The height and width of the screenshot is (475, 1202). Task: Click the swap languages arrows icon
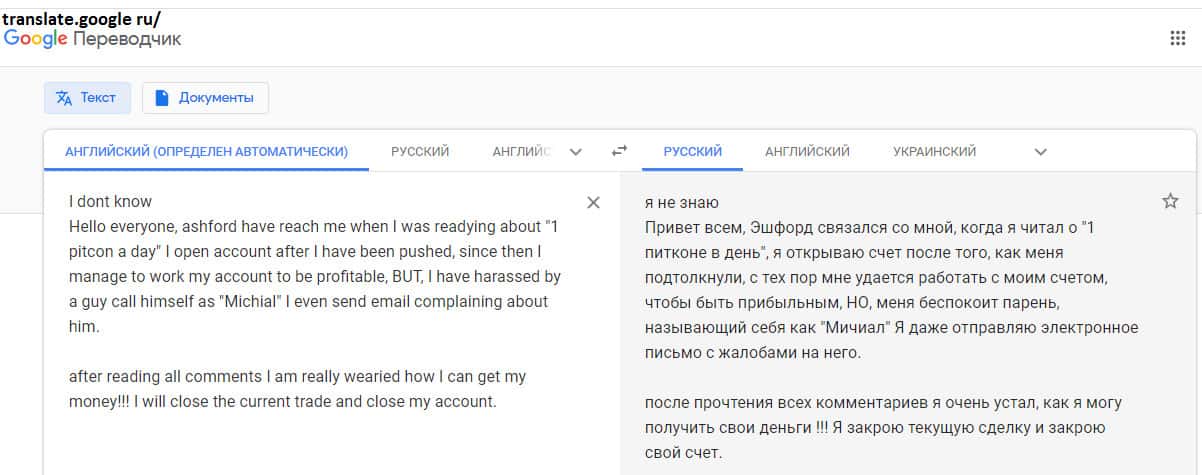tap(619, 152)
